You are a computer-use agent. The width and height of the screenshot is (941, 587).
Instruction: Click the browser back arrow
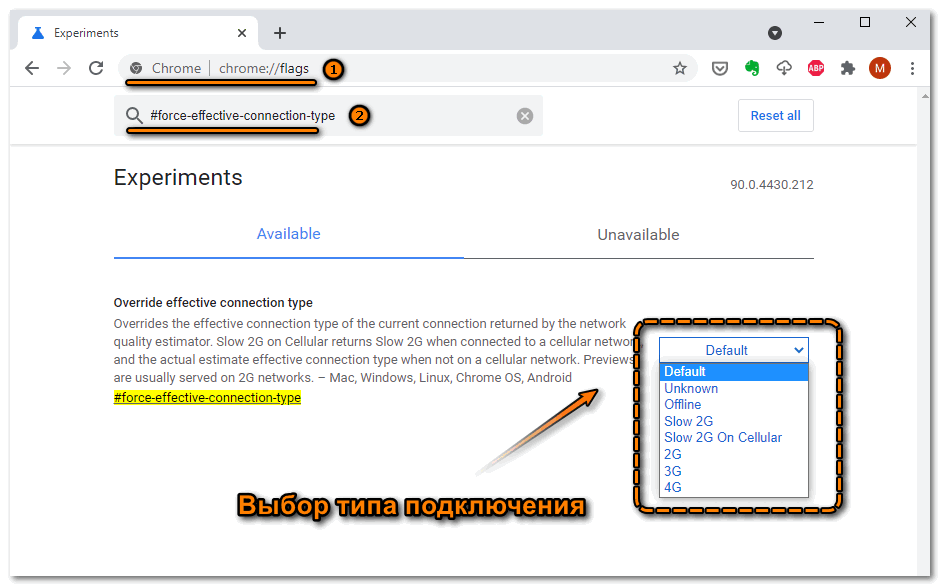click(32, 68)
